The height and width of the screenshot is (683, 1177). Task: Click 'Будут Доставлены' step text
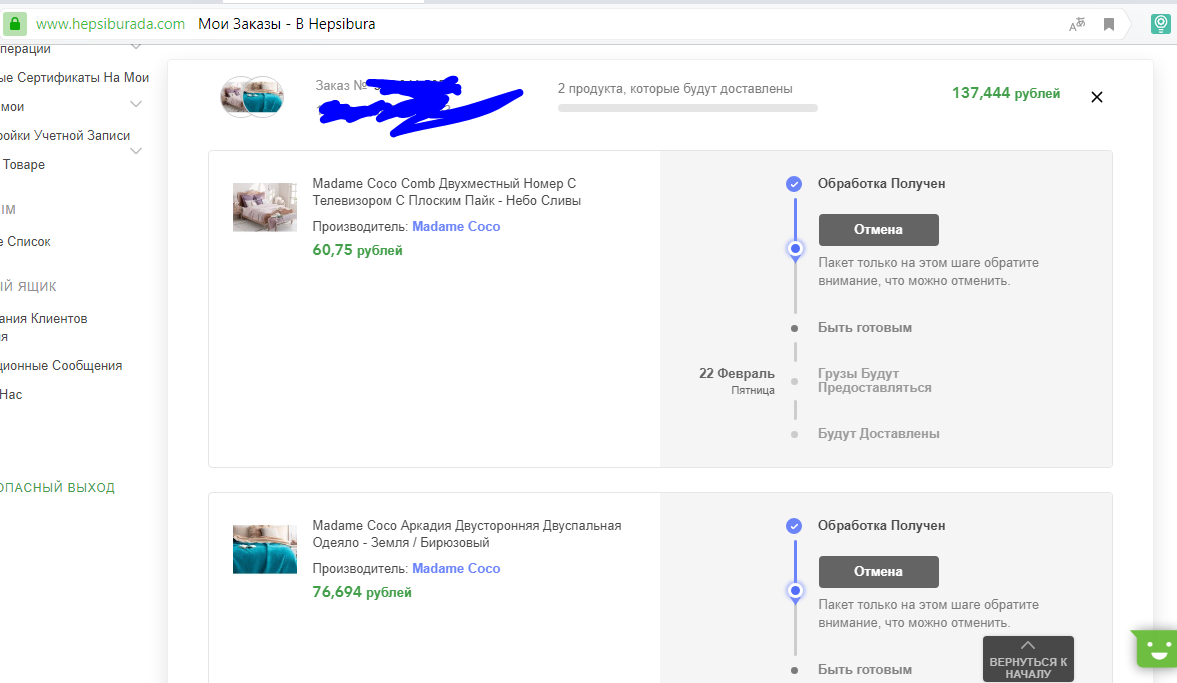coord(878,434)
